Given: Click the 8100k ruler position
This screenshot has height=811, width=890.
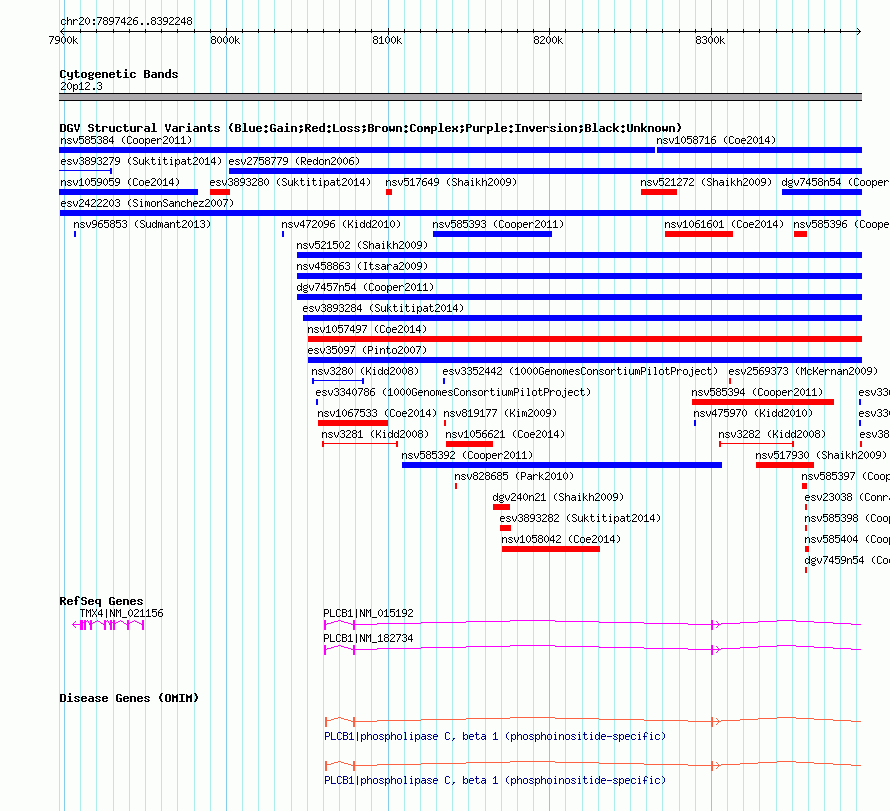Looking at the screenshot, I should (x=387, y=40).
